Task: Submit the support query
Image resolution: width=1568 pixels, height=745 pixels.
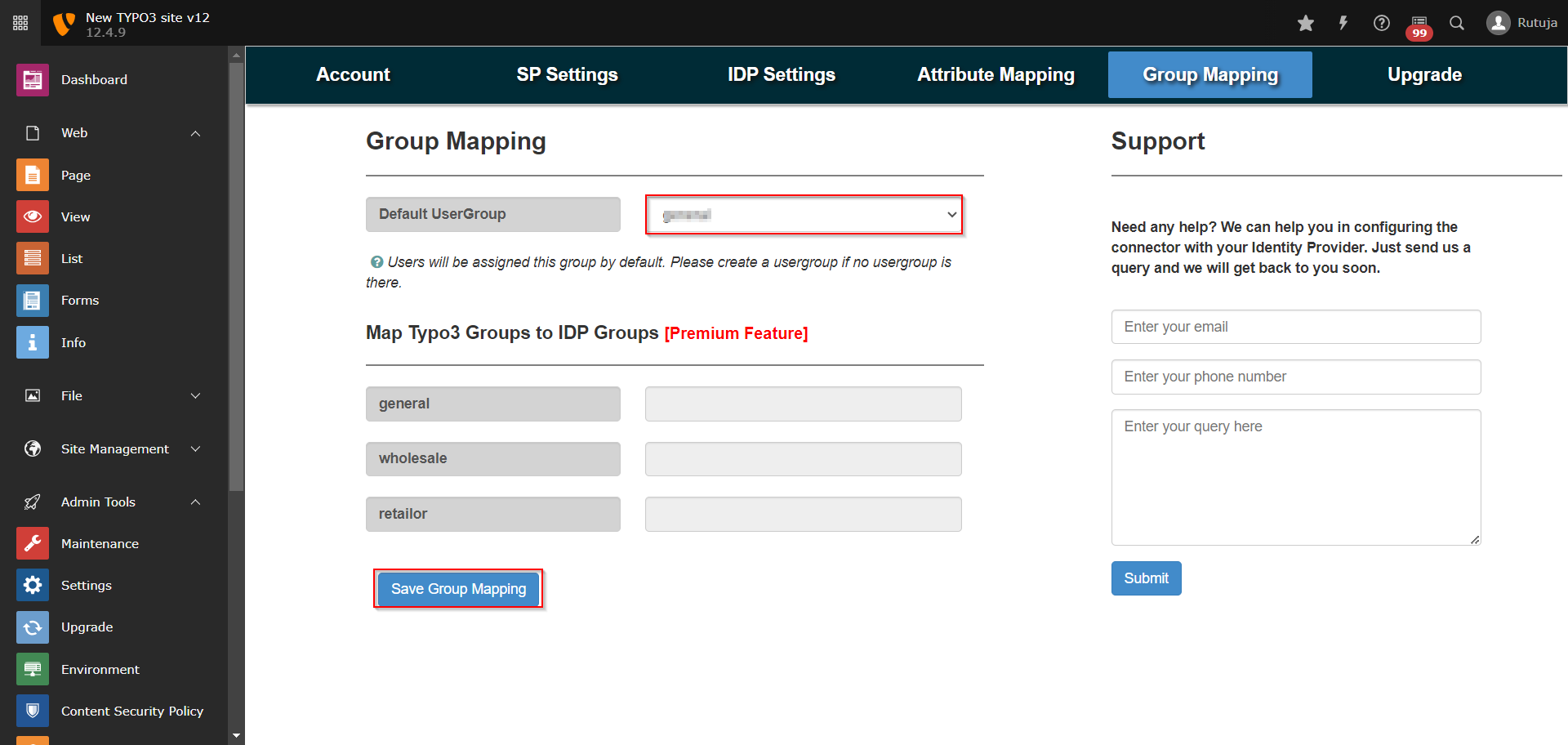Action: [x=1146, y=578]
